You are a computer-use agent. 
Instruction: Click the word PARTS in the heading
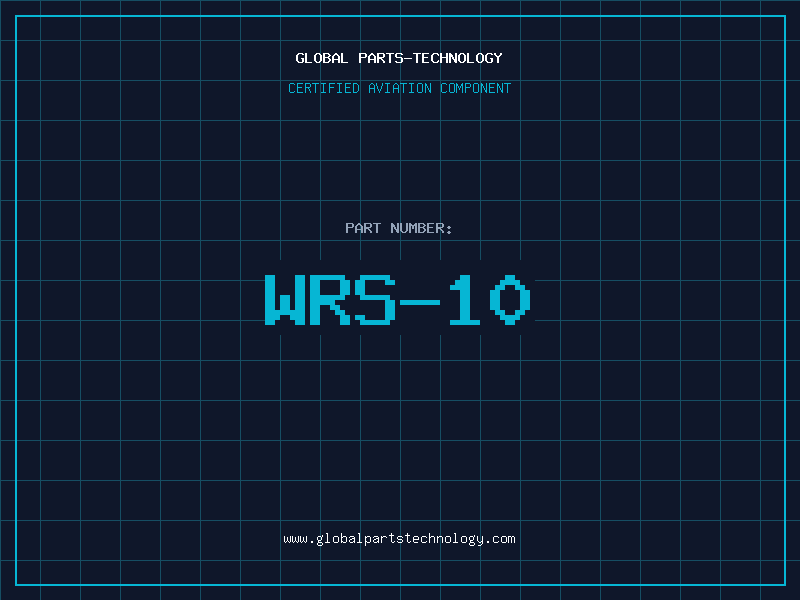tap(379, 58)
